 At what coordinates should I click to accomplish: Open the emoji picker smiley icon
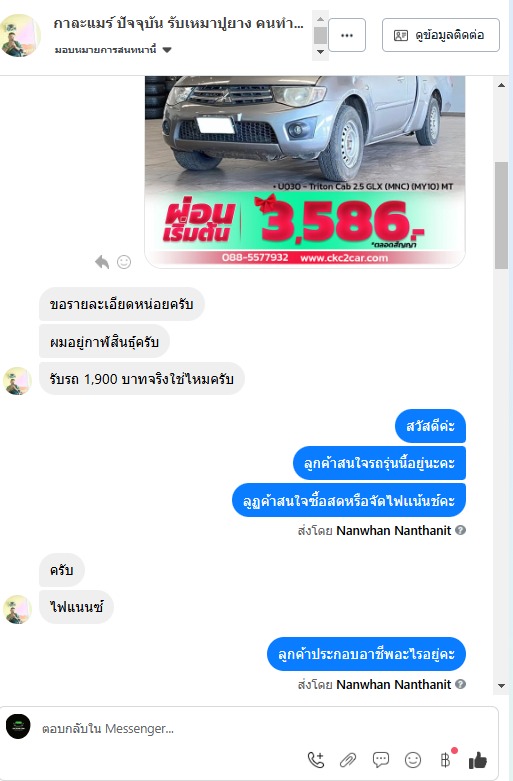pyautogui.click(x=413, y=760)
